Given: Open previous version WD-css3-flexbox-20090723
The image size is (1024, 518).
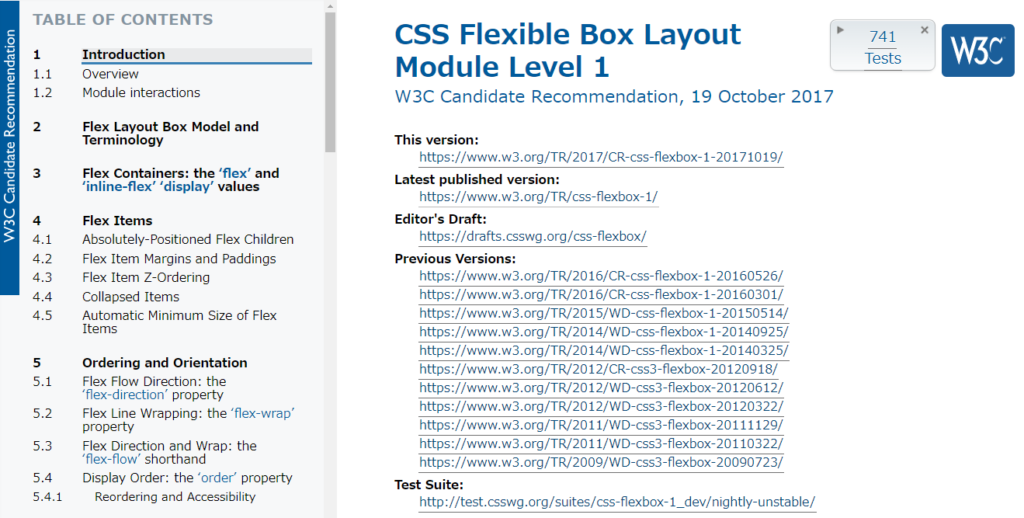Looking at the screenshot, I should pyautogui.click(x=601, y=462).
